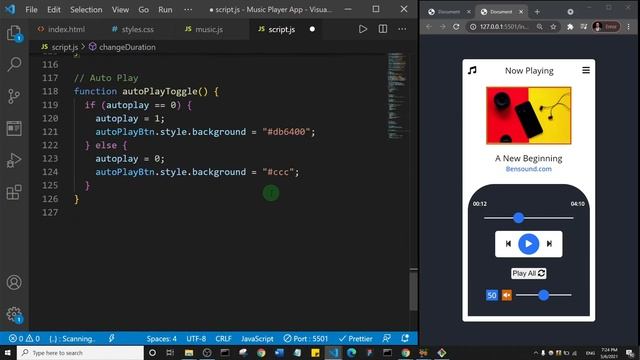This screenshot has height=360, width=640.
Task: Open the Go menu
Action: [x=143, y=9]
